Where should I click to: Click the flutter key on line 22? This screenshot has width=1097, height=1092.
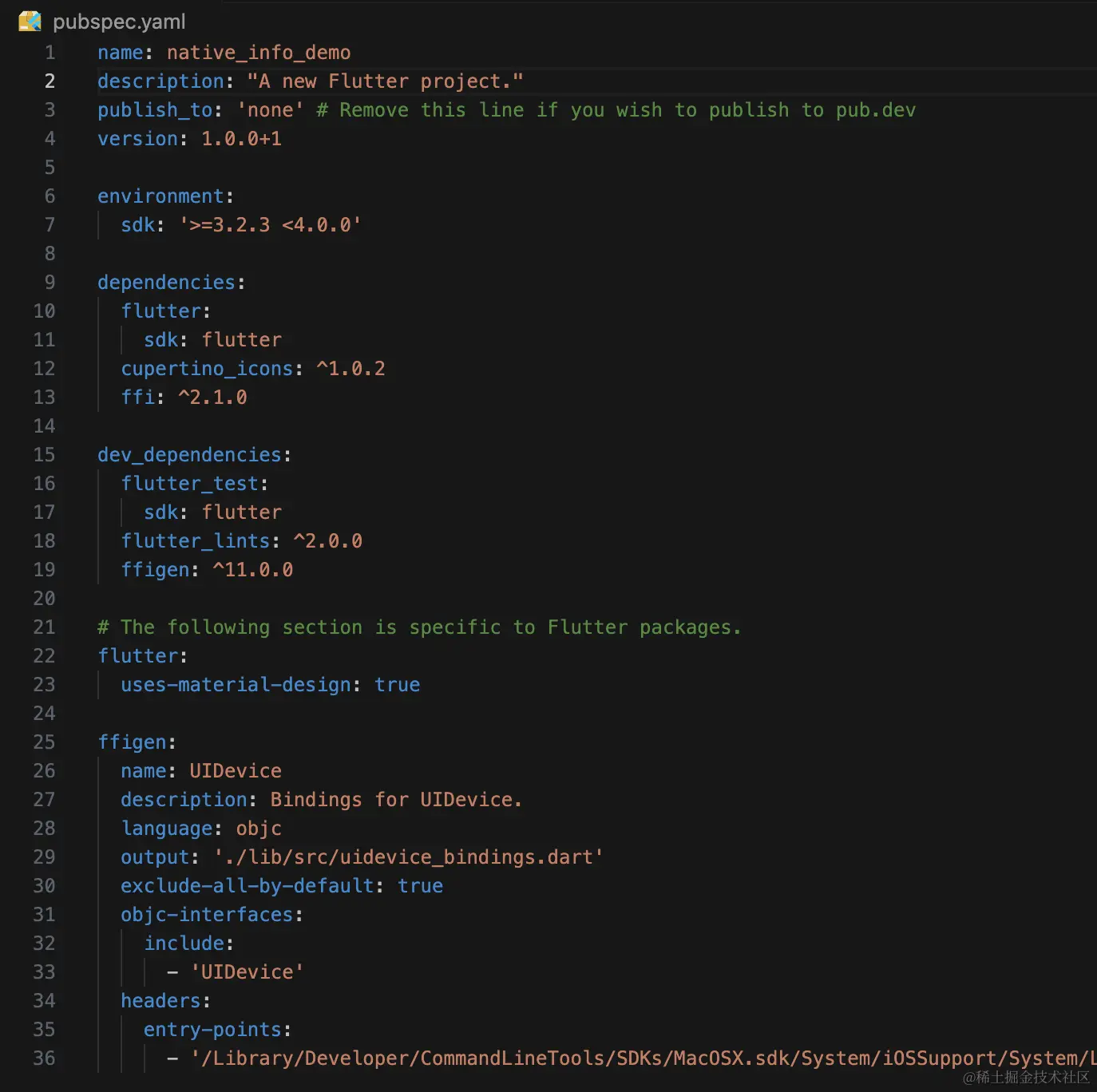coord(137,656)
